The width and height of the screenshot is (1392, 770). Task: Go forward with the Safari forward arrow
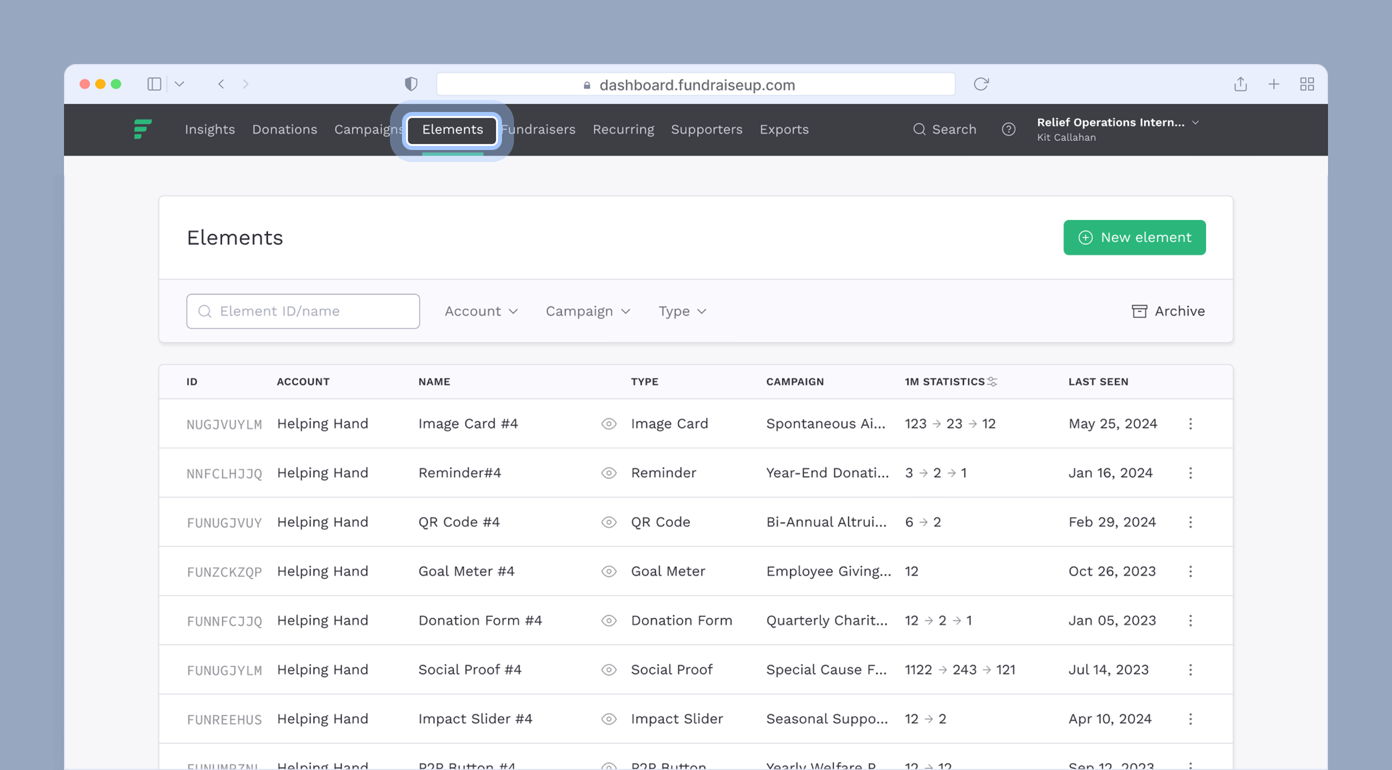coord(246,84)
